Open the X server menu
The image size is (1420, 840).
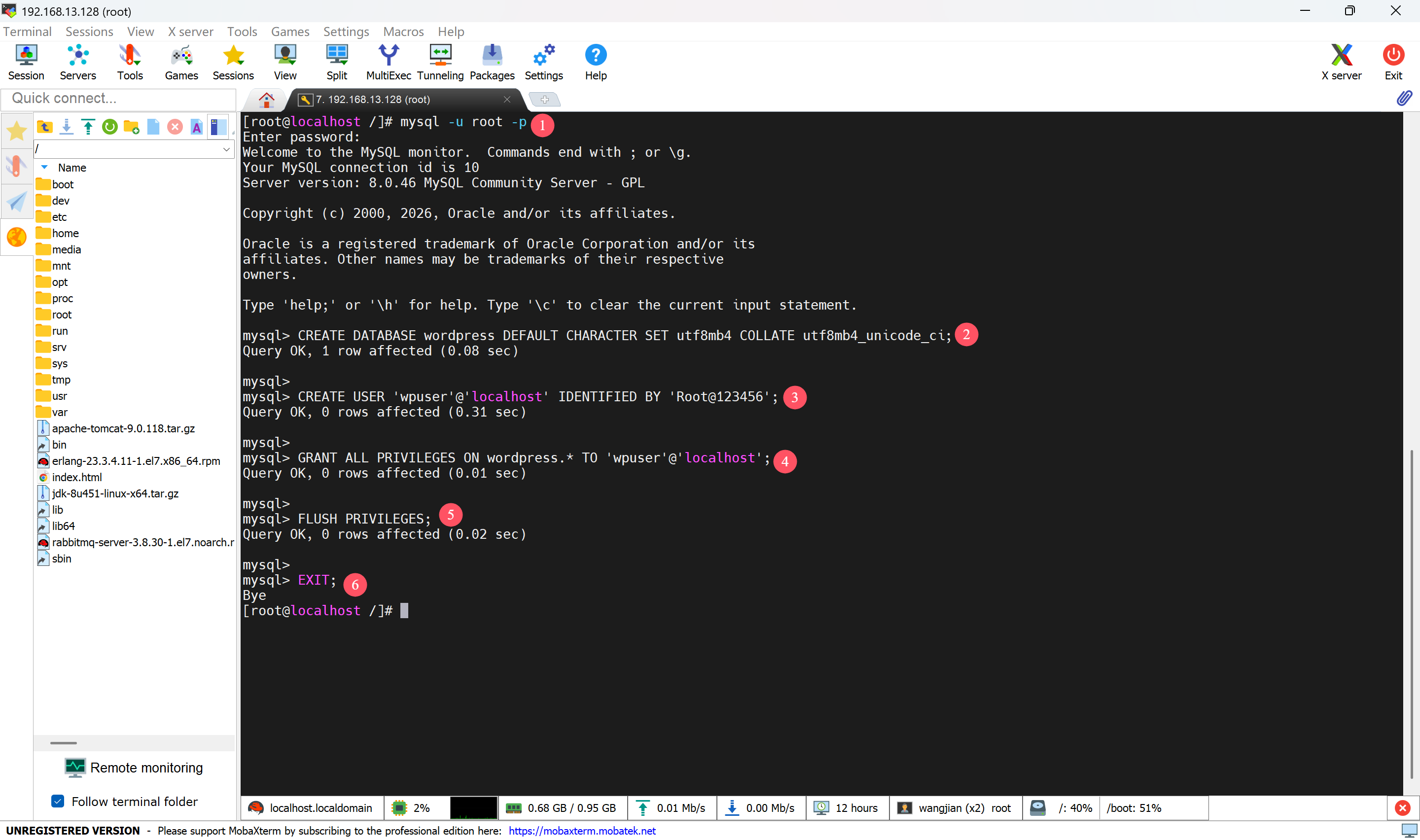(x=190, y=32)
